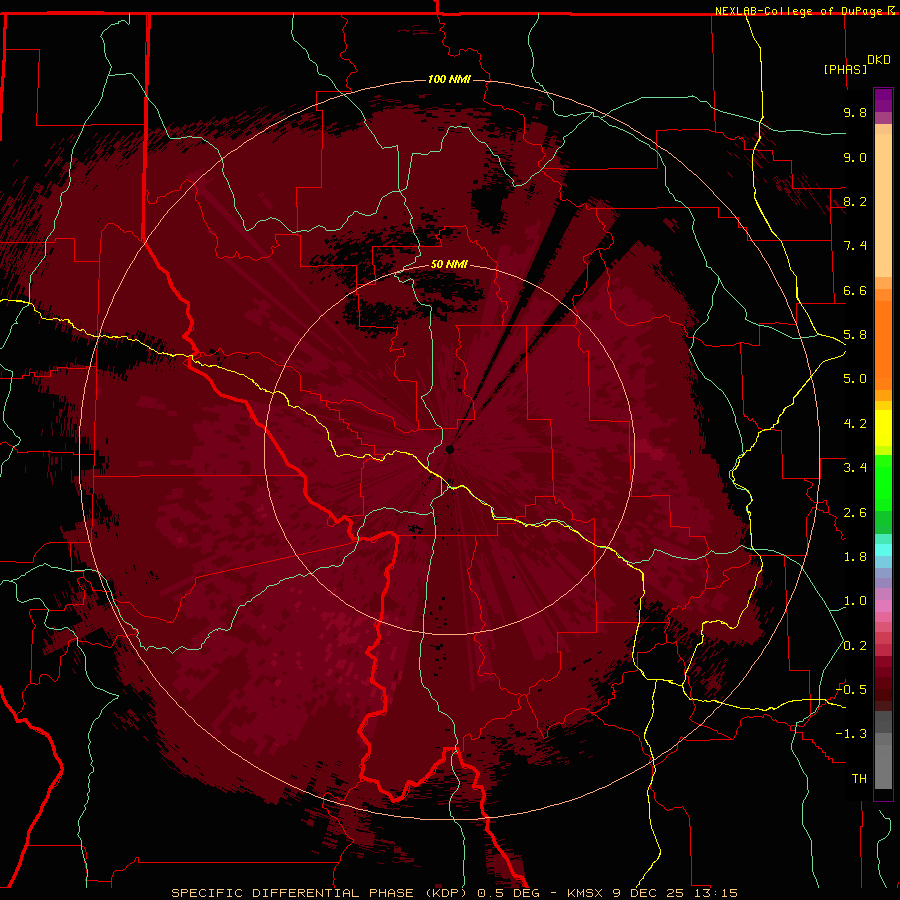900x900 pixels.
Task: Click the 3.4 value on color scale
Action: (x=855, y=468)
